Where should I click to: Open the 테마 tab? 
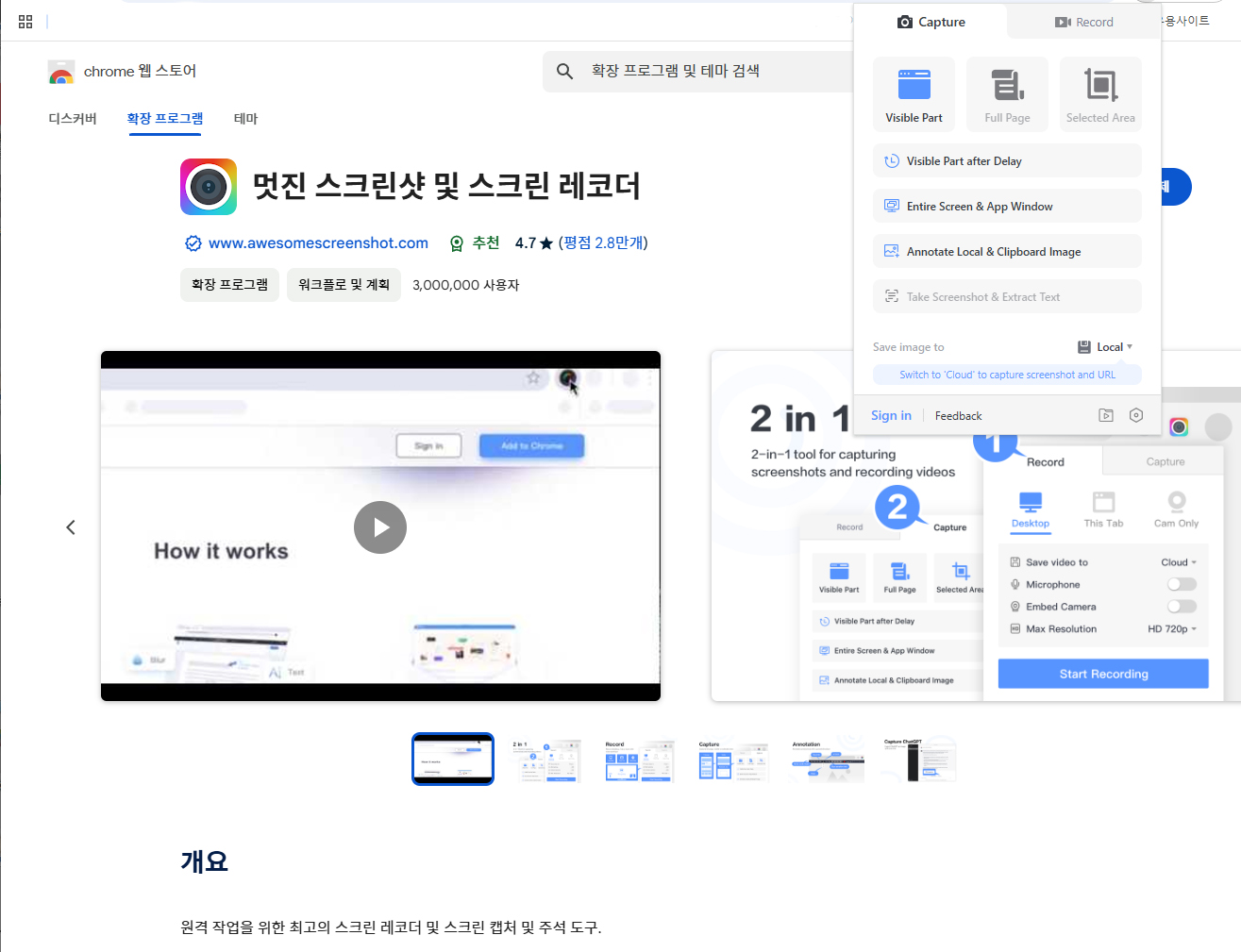point(245,118)
